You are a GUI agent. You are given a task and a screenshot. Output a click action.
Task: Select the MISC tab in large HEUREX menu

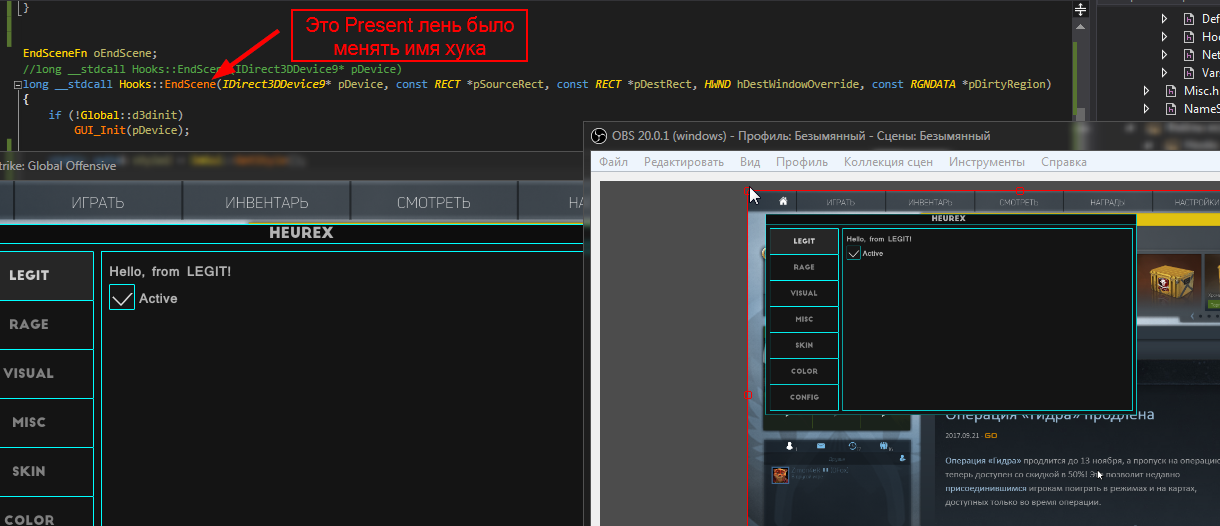point(46,423)
